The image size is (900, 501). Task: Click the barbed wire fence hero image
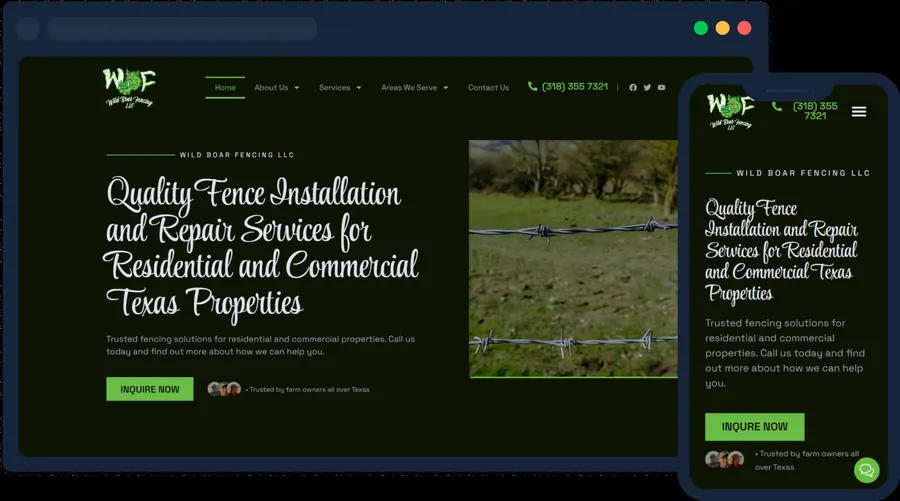(x=573, y=259)
